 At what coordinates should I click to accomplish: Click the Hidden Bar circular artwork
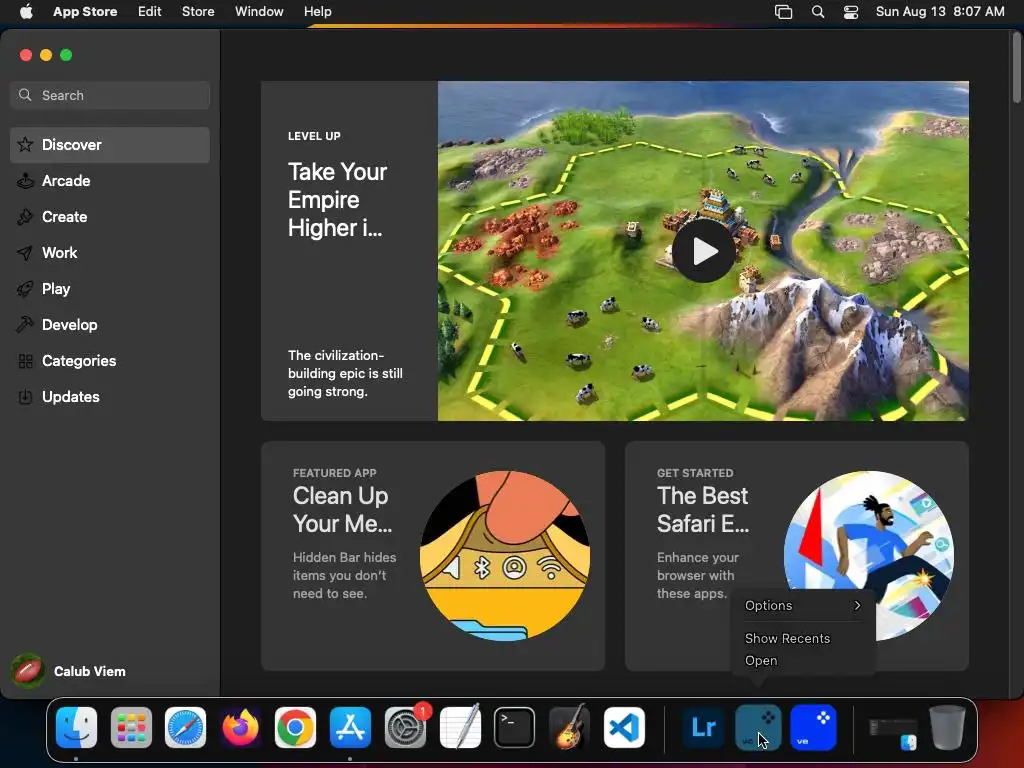505,556
